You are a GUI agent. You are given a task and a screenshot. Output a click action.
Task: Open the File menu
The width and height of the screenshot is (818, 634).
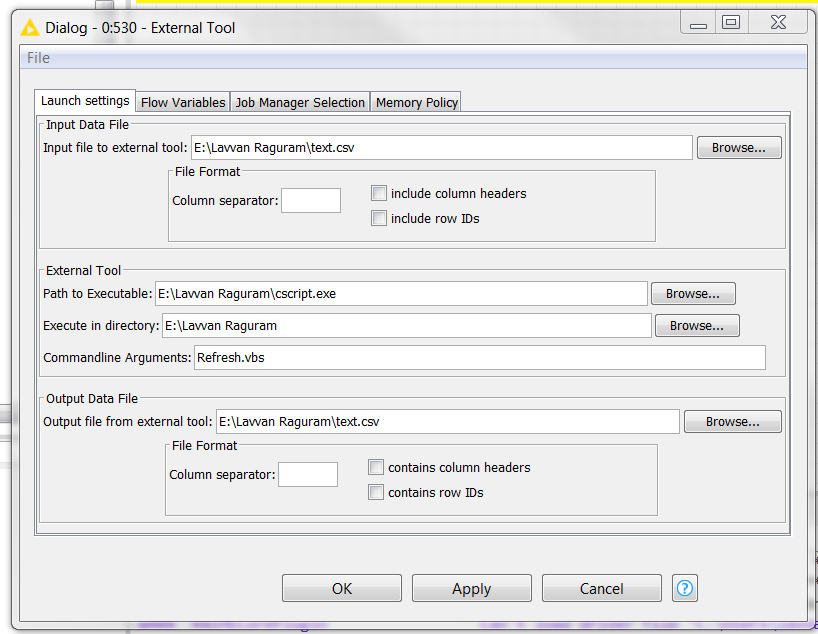pyautogui.click(x=38, y=58)
